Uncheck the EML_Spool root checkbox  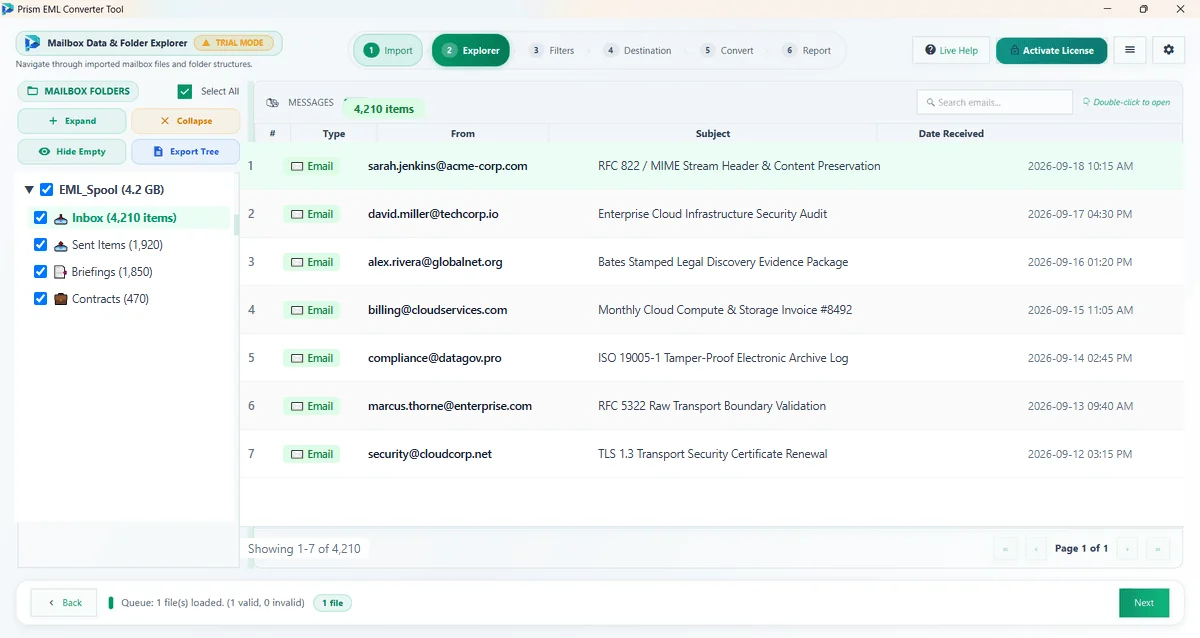pyautogui.click(x=47, y=190)
